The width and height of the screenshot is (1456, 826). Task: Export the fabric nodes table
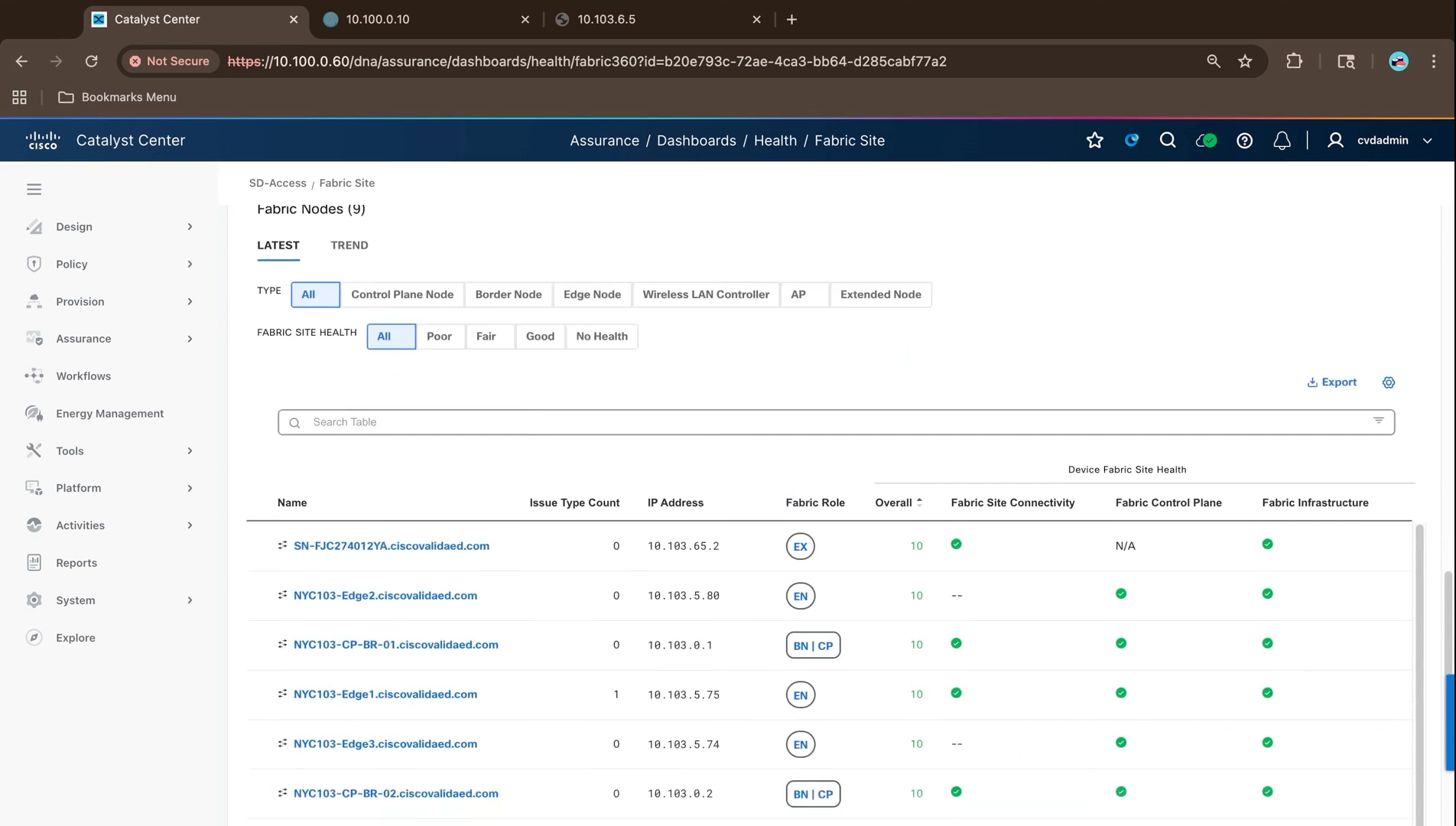pos(1331,382)
